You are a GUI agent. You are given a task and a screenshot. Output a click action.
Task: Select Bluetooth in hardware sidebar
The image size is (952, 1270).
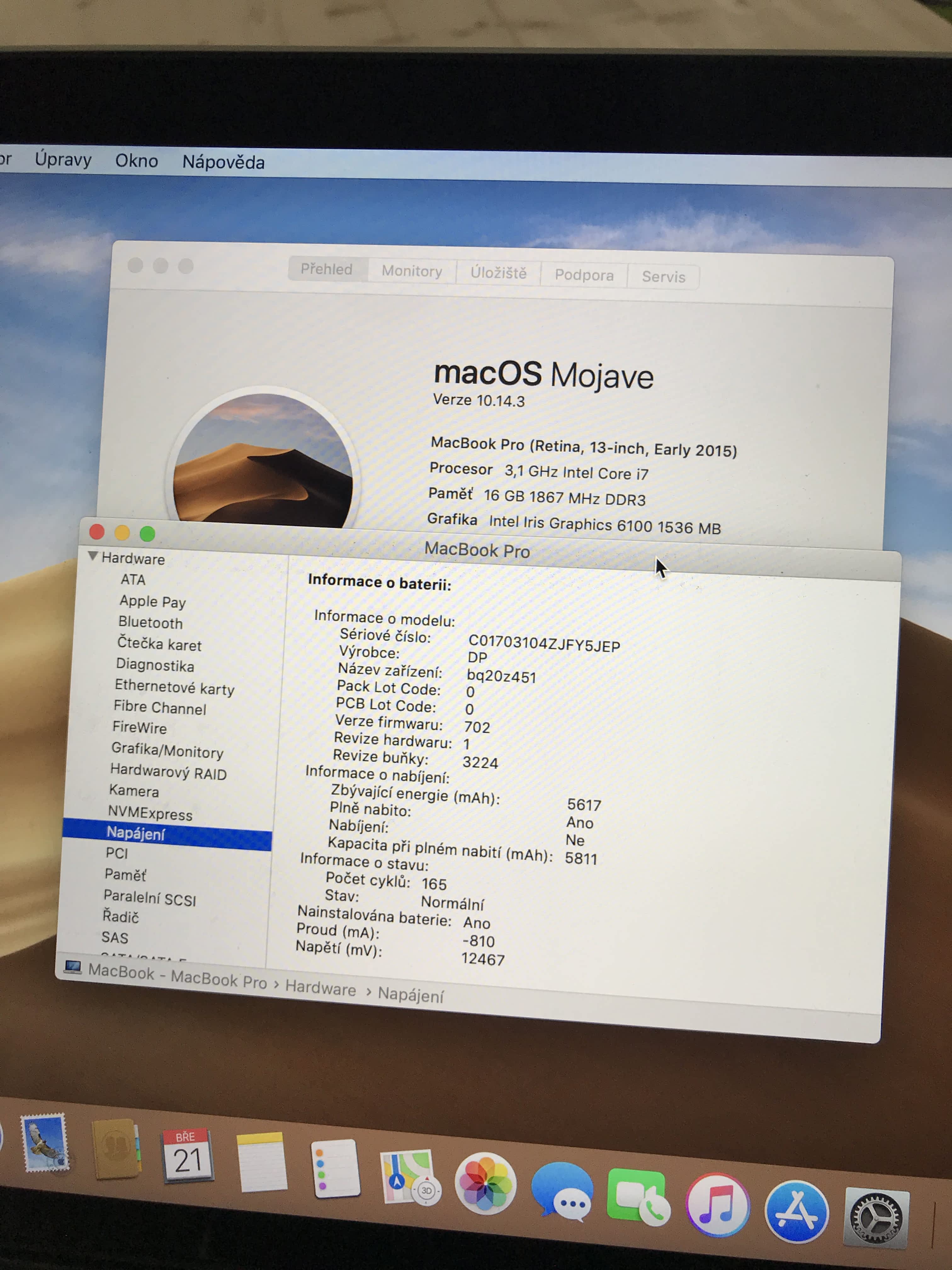(150, 622)
